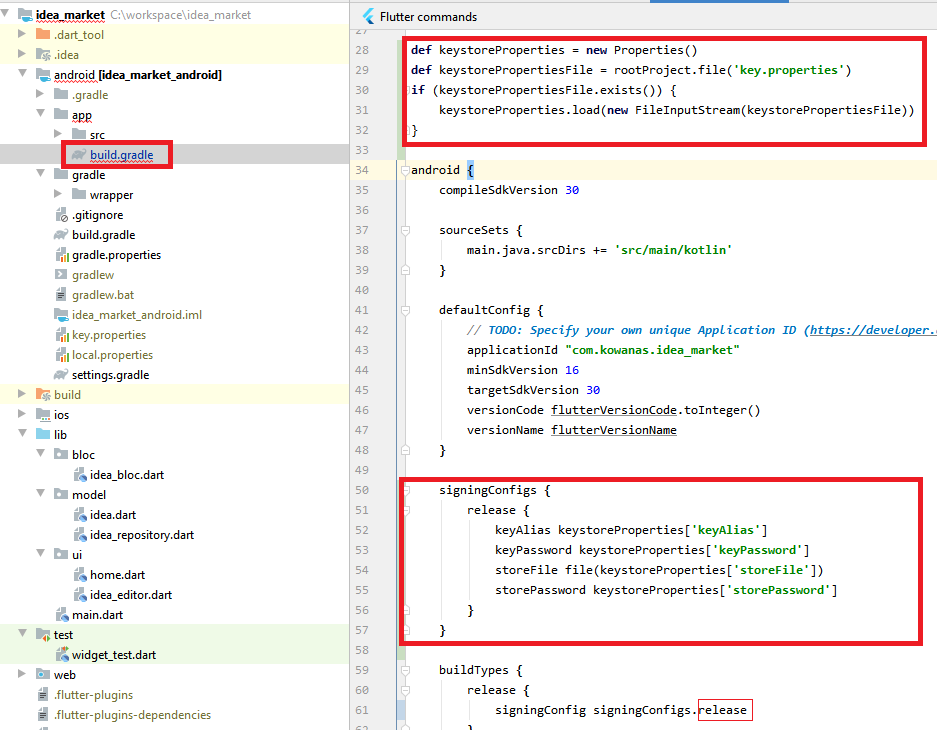Screen dimensions: 937x730
Task: Collapse the ui folder
Action: tap(41, 554)
